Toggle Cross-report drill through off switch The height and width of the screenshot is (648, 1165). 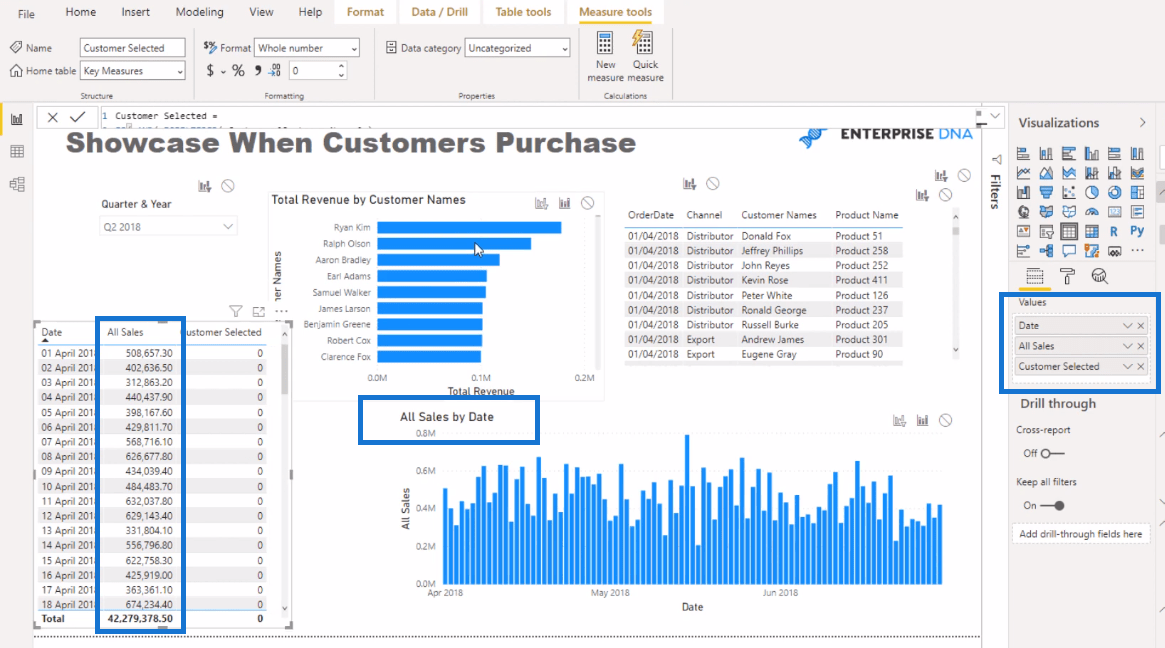pyautogui.click(x=1052, y=453)
